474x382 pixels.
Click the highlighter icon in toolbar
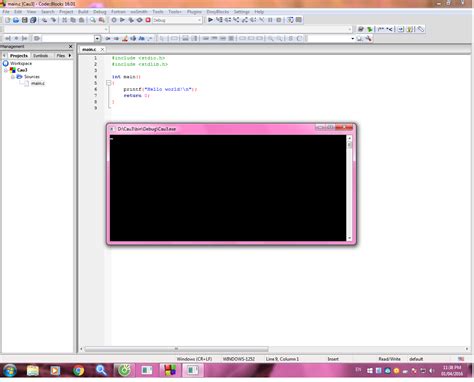point(125,39)
